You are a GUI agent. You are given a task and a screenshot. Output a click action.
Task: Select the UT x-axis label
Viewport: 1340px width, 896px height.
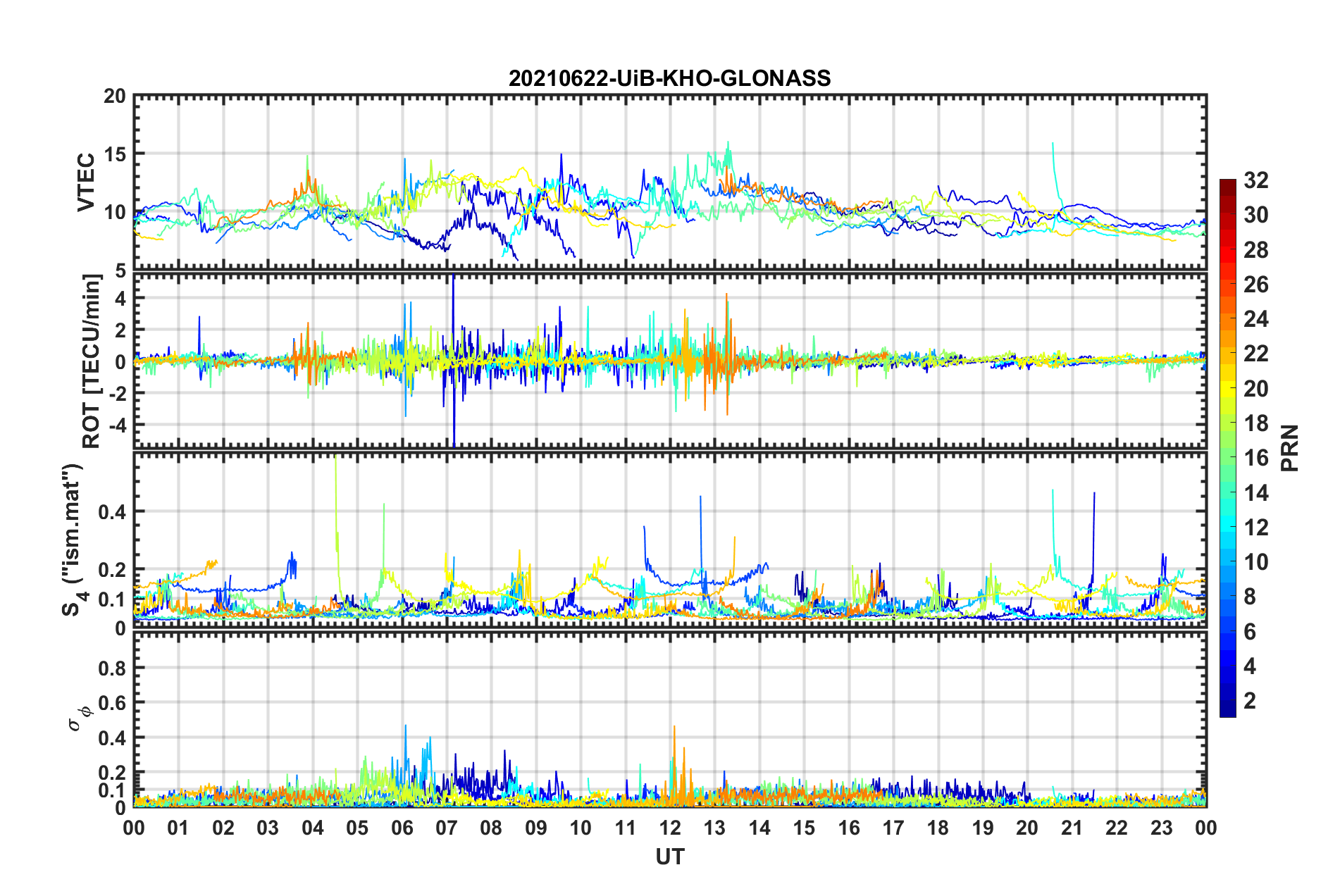click(x=670, y=857)
